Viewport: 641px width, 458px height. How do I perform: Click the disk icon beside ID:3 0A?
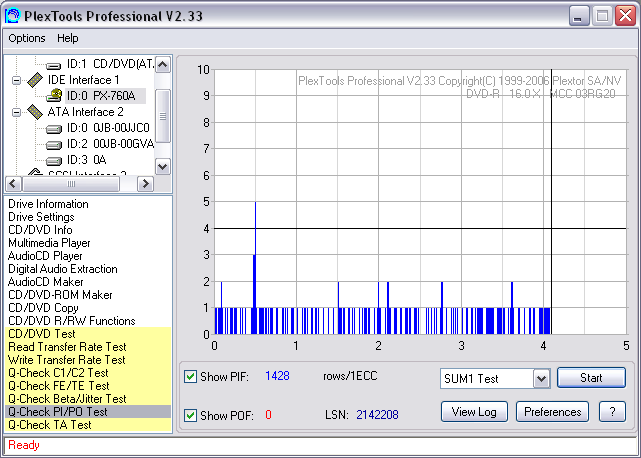click(x=53, y=161)
